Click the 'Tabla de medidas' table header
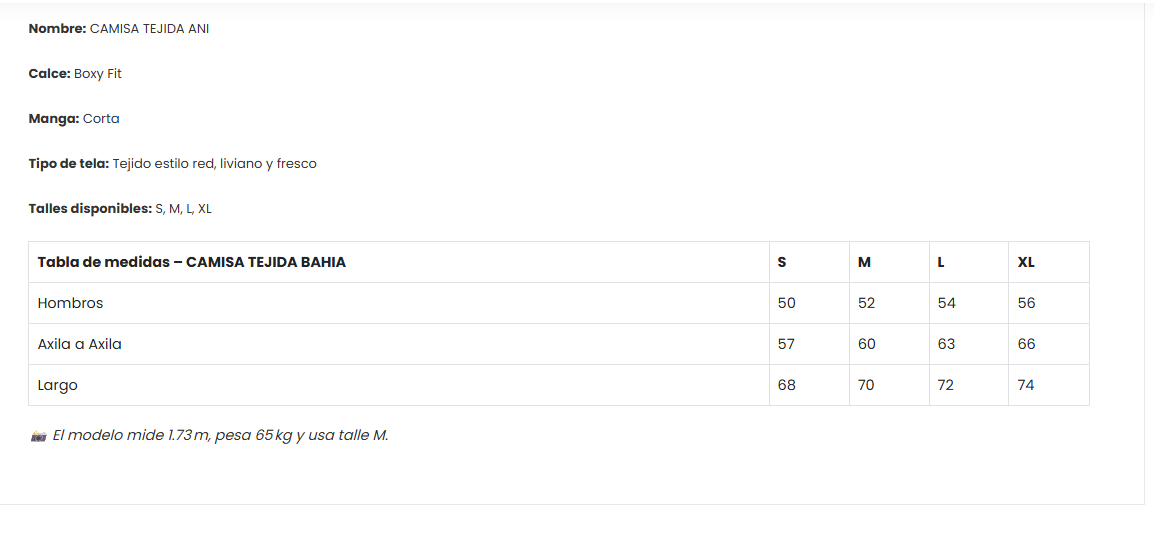Image resolution: width=1154 pixels, height=550 pixels. coord(192,262)
